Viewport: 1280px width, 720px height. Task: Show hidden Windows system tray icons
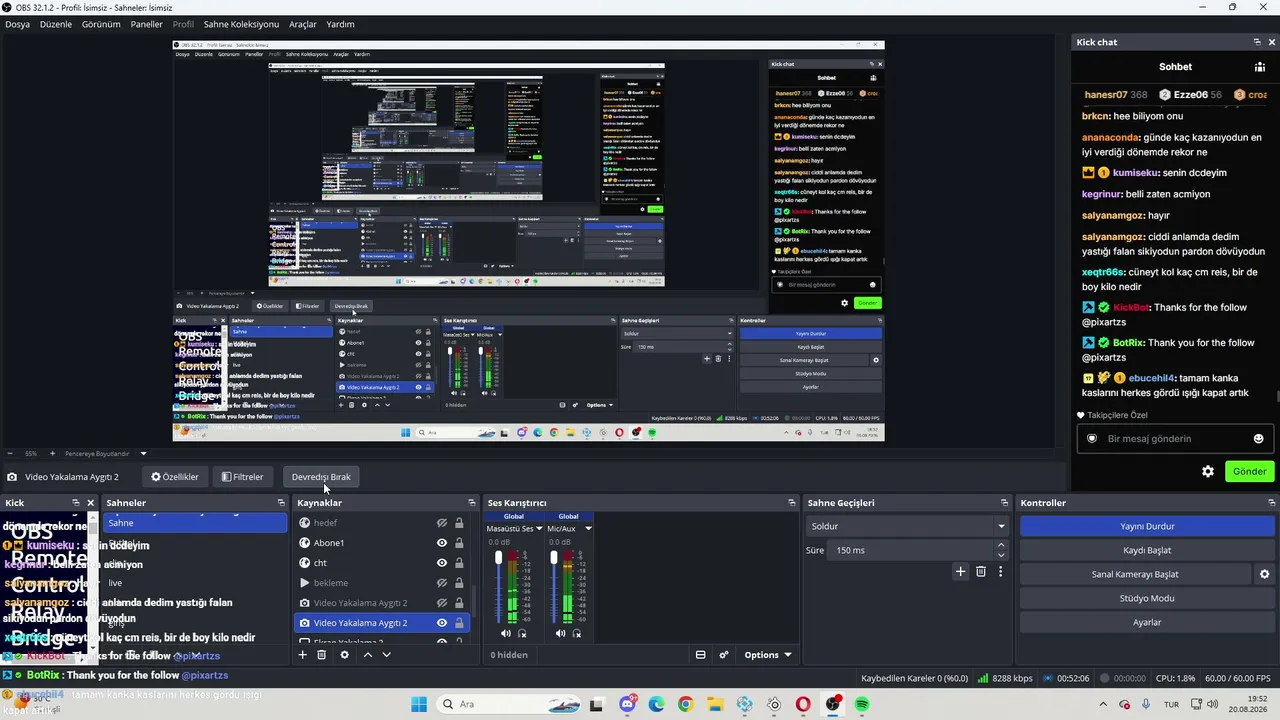[x=1103, y=704]
